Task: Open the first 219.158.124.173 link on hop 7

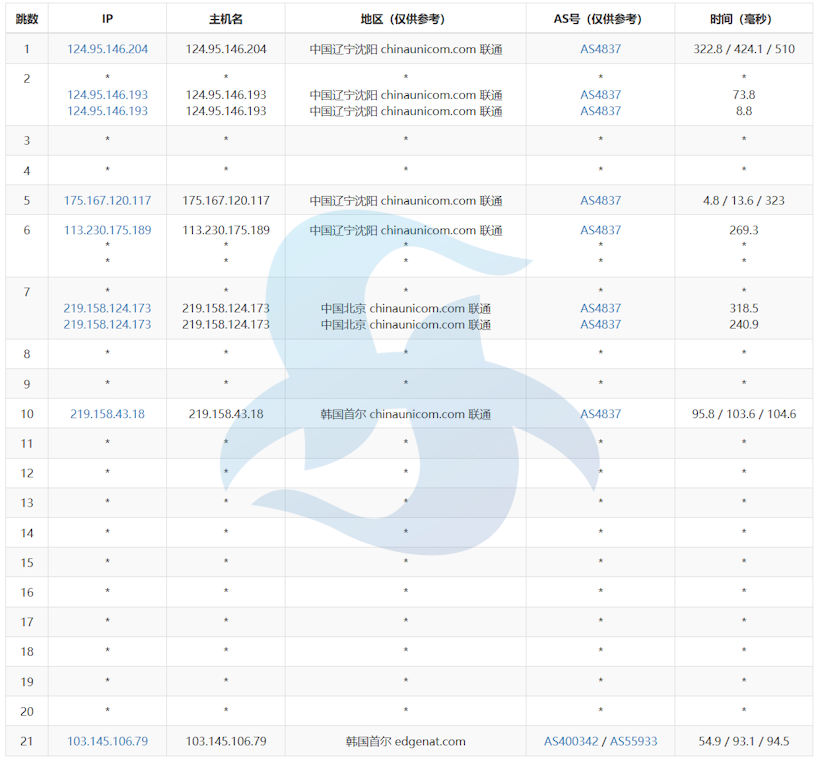Action: 107,308
